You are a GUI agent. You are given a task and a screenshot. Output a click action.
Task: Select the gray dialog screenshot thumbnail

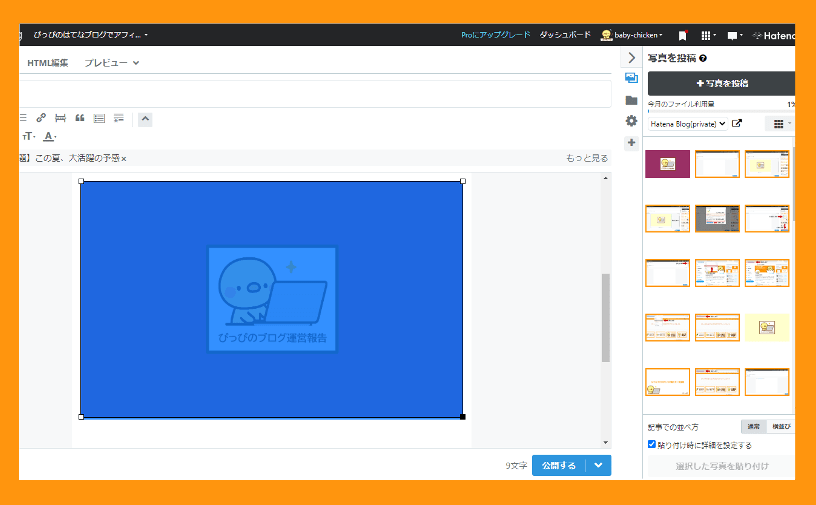[717, 218]
